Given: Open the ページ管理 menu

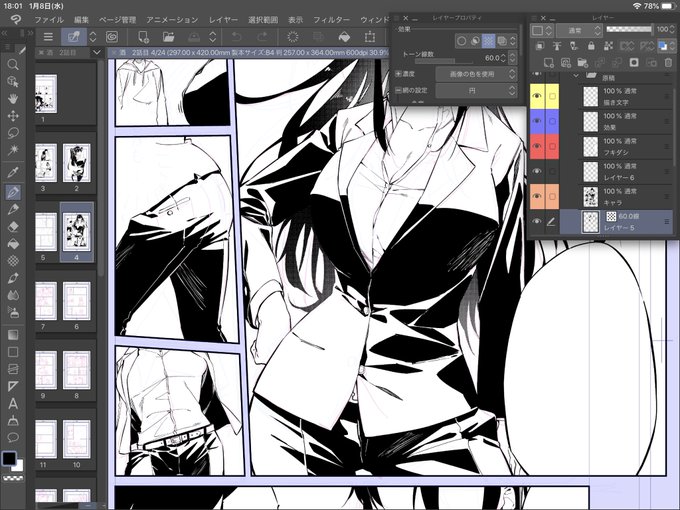Looking at the screenshot, I should [118, 20].
